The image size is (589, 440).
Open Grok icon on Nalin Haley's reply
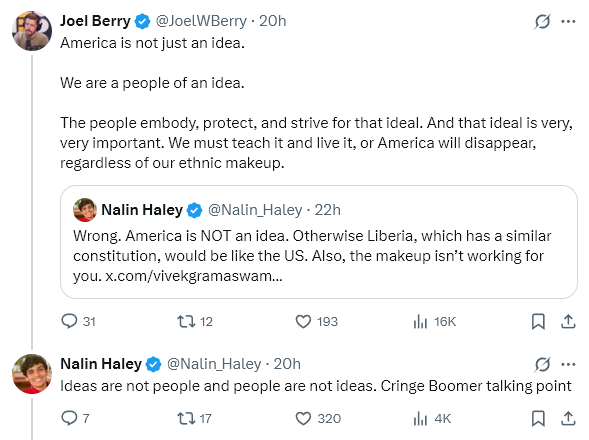point(542,364)
